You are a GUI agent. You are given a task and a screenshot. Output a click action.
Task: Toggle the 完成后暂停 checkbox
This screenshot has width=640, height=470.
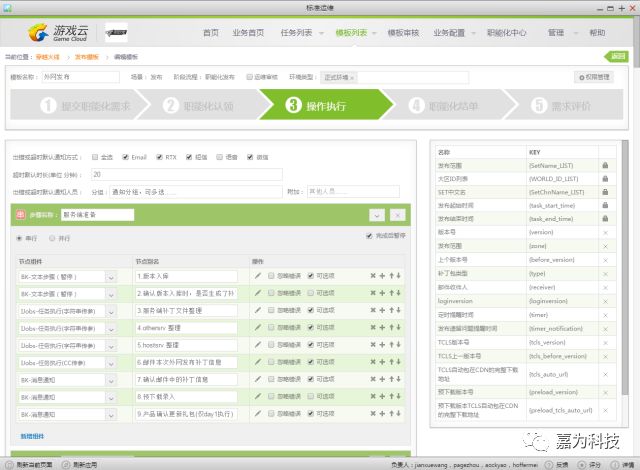point(369,237)
